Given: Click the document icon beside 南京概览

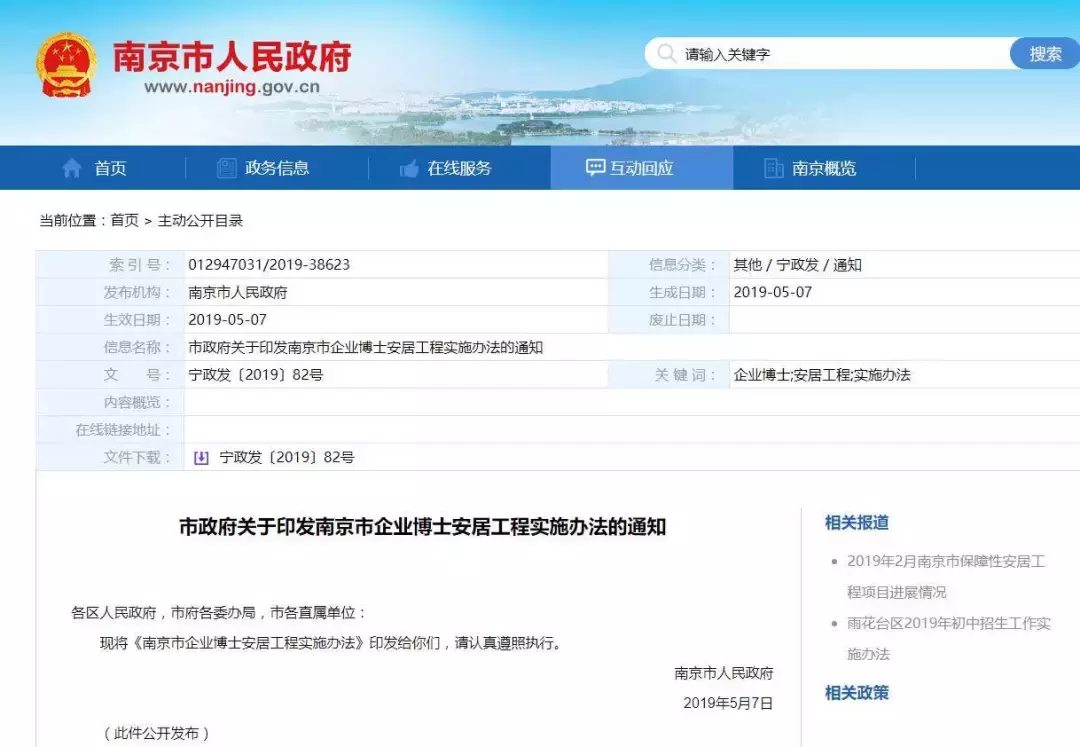Looking at the screenshot, I should tap(772, 168).
